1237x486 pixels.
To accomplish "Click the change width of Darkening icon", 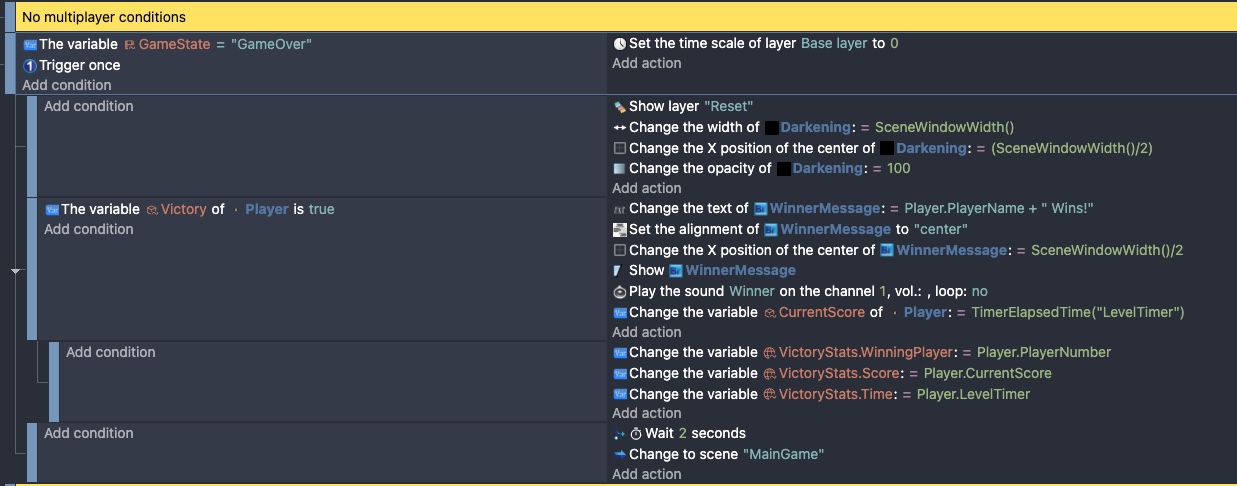I will (619, 127).
